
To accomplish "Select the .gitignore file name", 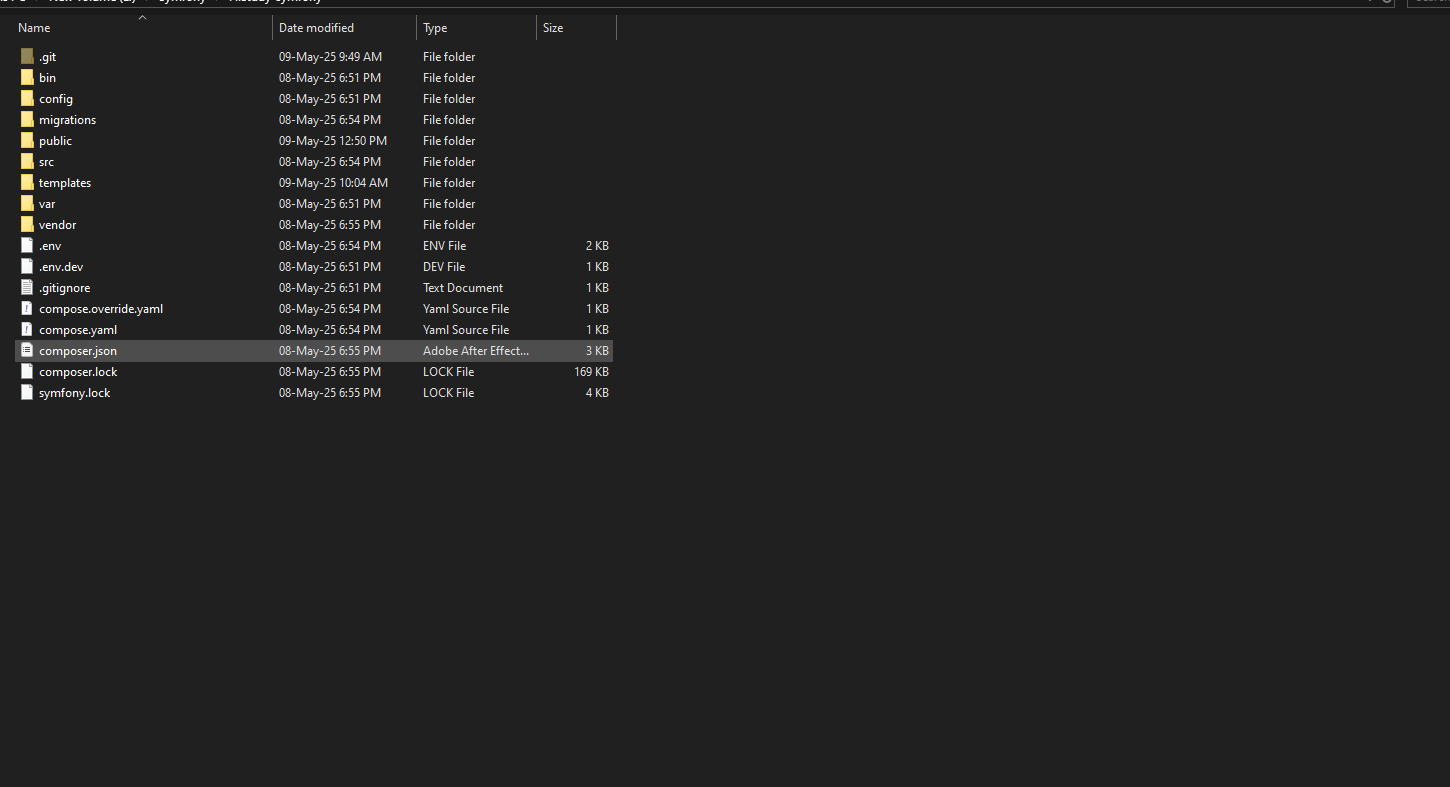I will point(64,288).
